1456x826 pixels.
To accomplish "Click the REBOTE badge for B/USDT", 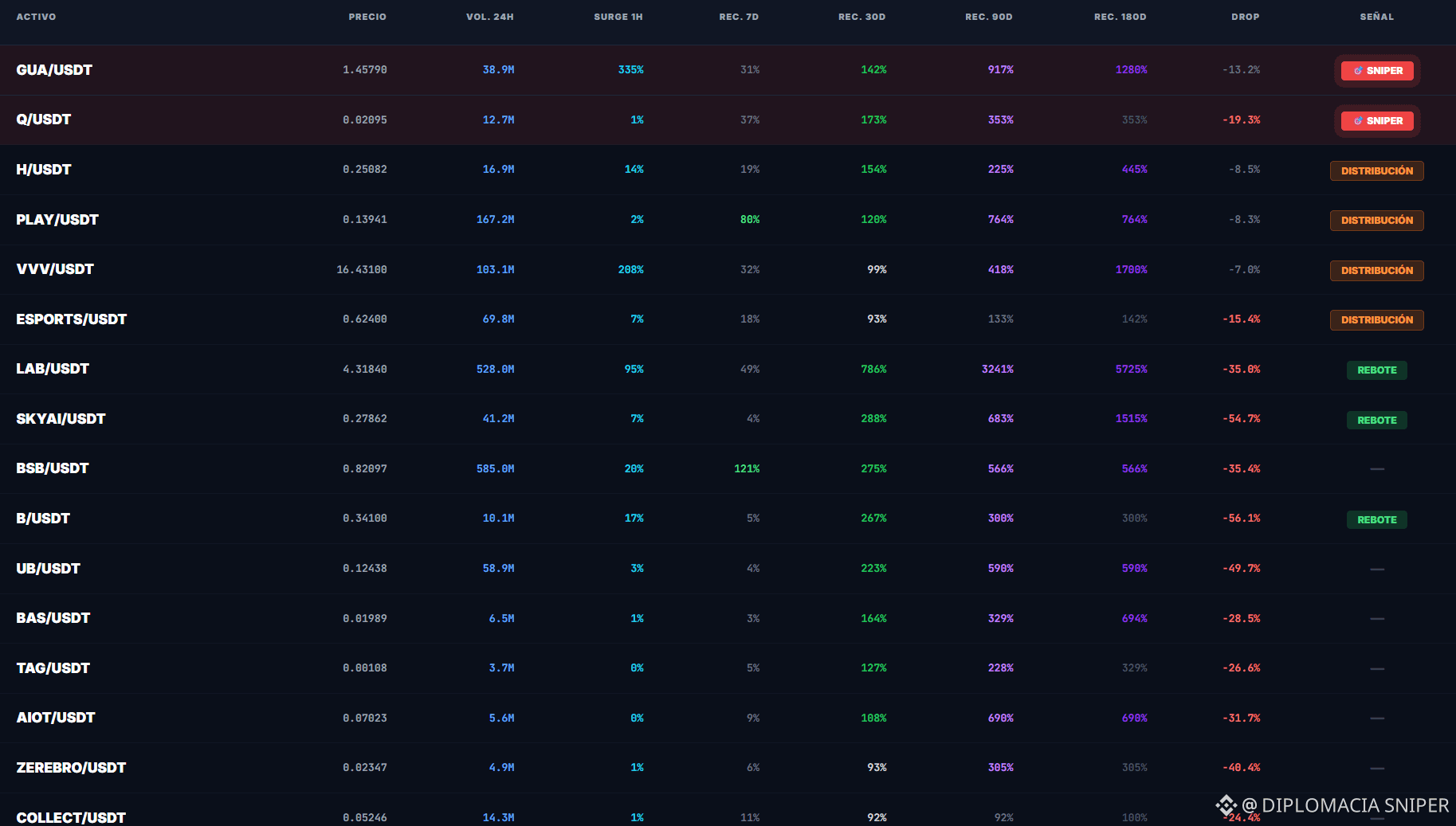I will (x=1376, y=520).
